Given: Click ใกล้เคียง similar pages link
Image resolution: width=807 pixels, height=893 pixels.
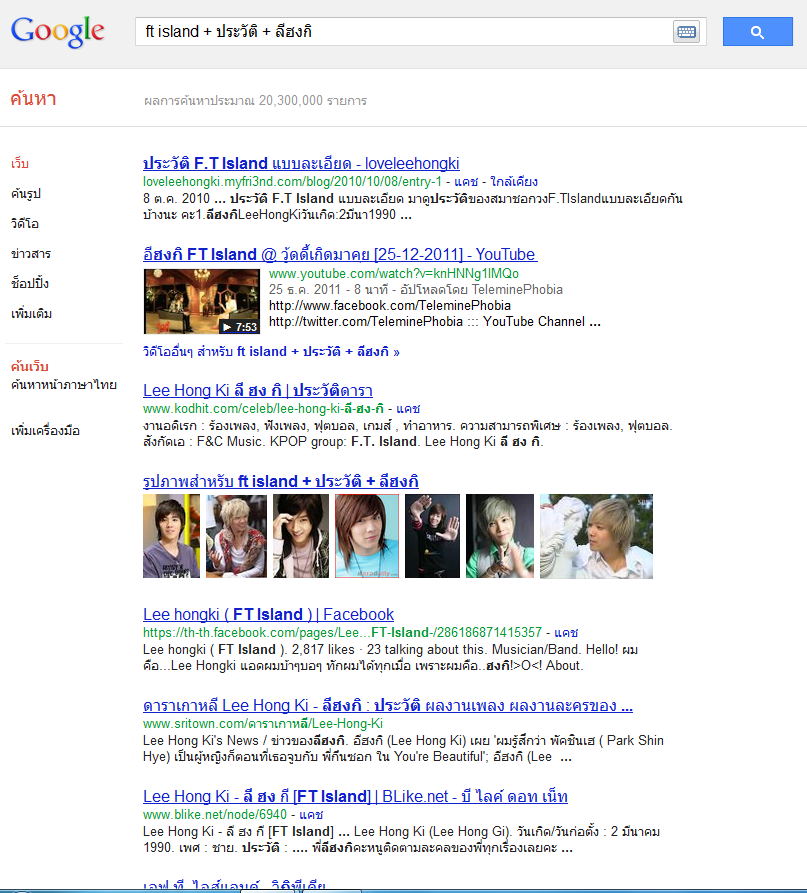Looking at the screenshot, I should point(514,182).
